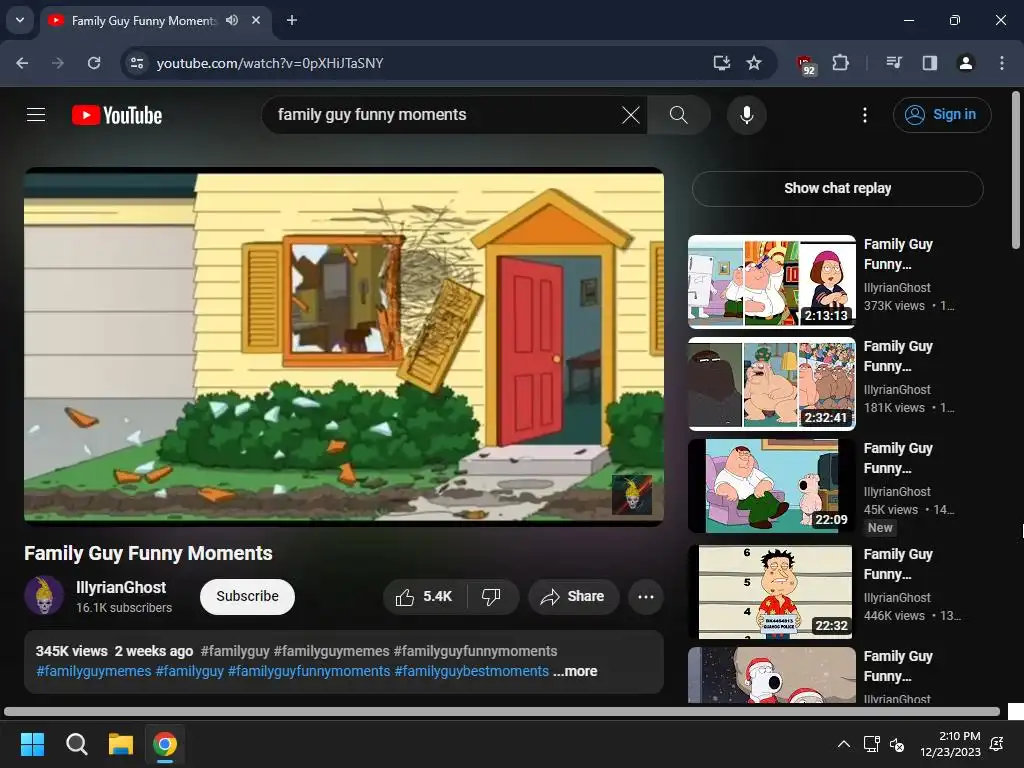Open recommended video with 446K views title

click(x=898, y=564)
